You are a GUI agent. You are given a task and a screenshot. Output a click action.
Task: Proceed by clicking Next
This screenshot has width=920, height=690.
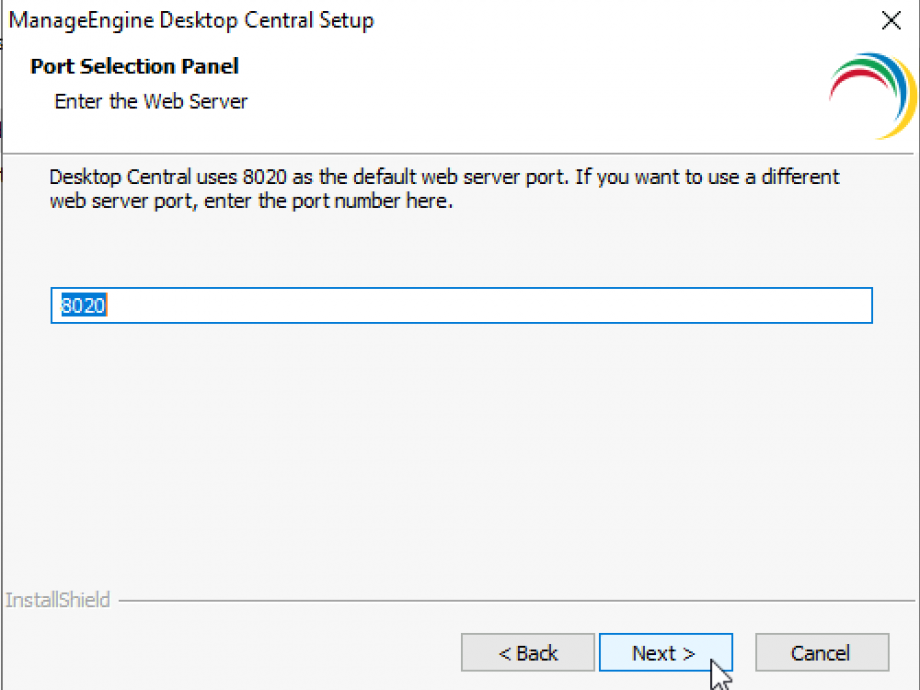[666, 652]
